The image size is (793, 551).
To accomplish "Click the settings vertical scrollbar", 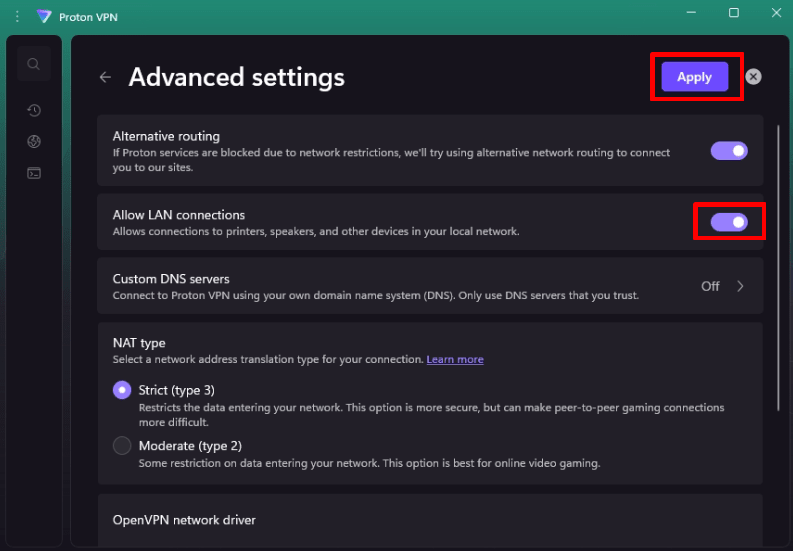I will [x=778, y=268].
